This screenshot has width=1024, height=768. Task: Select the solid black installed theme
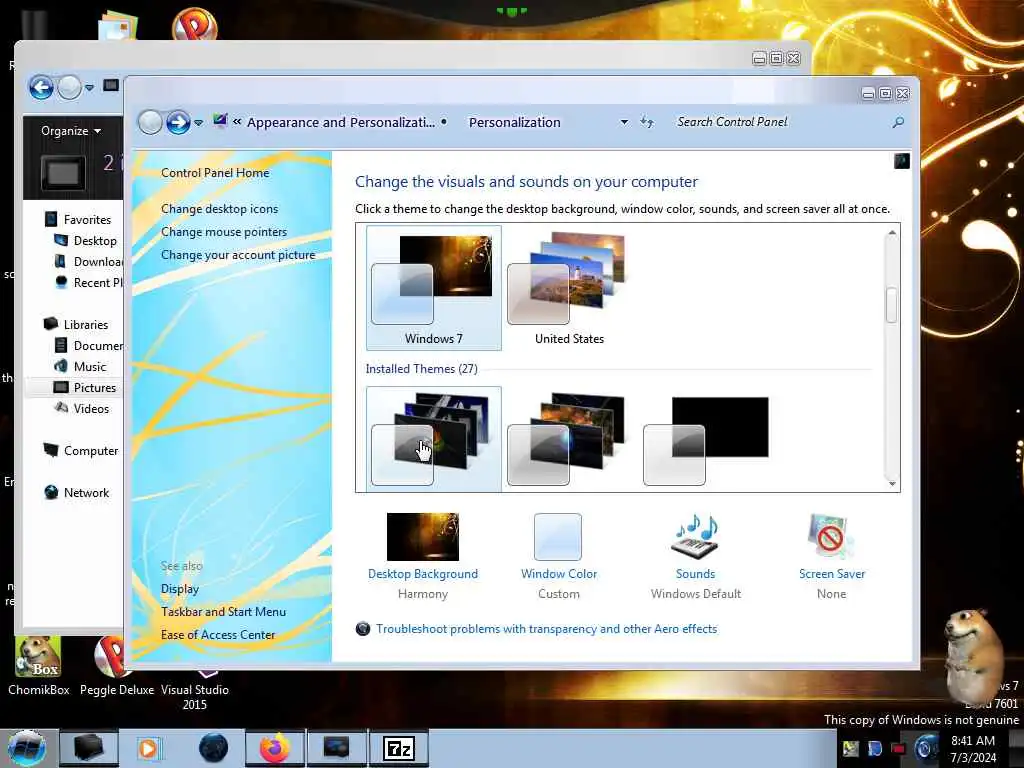(x=706, y=438)
